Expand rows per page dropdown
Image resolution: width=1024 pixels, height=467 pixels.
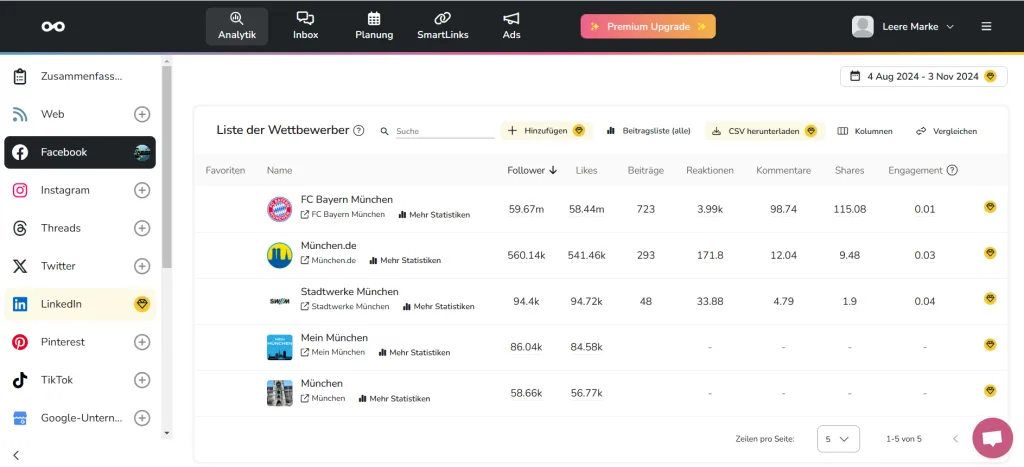click(838, 439)
